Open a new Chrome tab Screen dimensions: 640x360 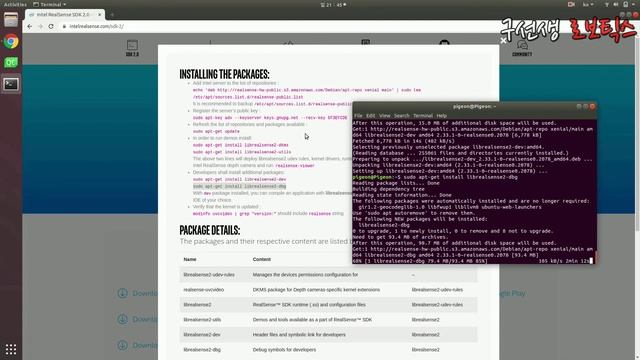coord(112,15)
